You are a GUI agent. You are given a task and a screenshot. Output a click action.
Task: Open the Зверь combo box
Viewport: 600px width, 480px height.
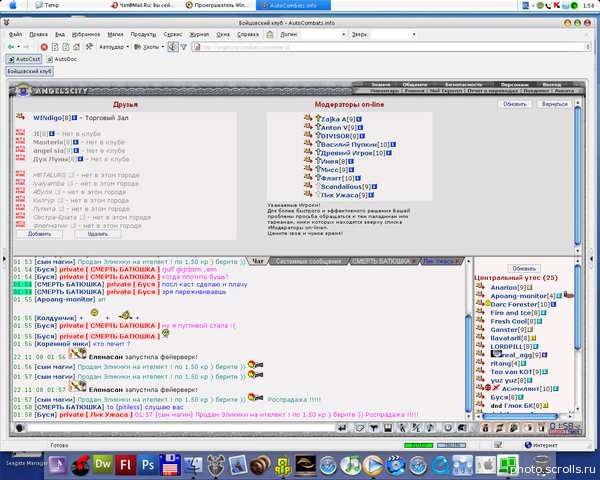click(x=394, y=34)
